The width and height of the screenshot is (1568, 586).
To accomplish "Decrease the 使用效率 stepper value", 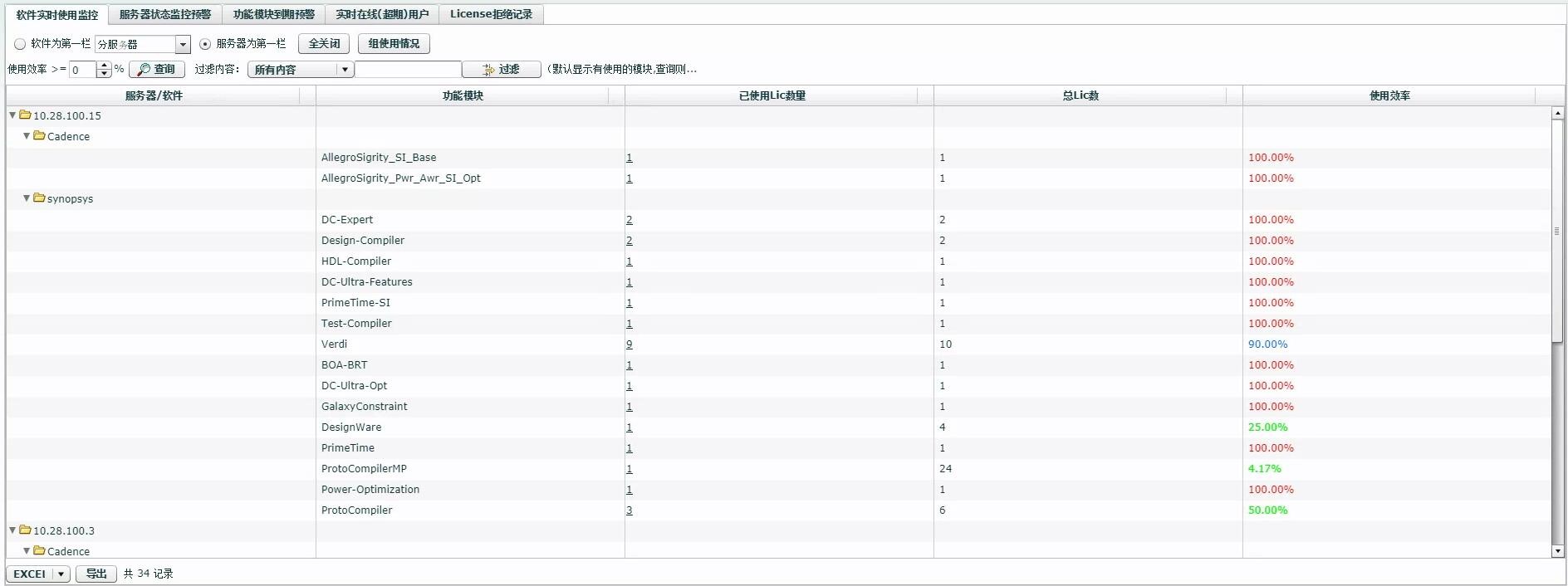I will [x=104, y=74].
